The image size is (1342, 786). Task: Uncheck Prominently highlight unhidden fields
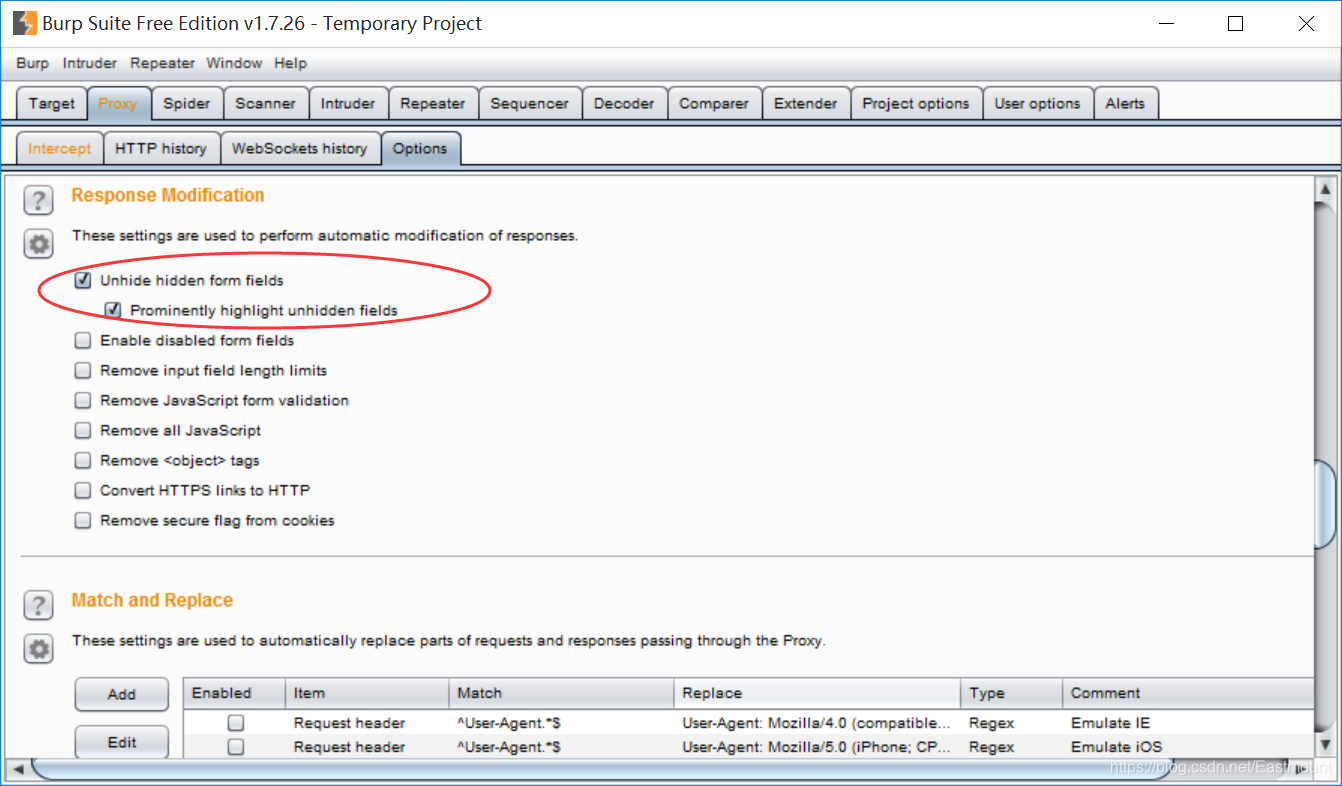(x=113, y=310)
